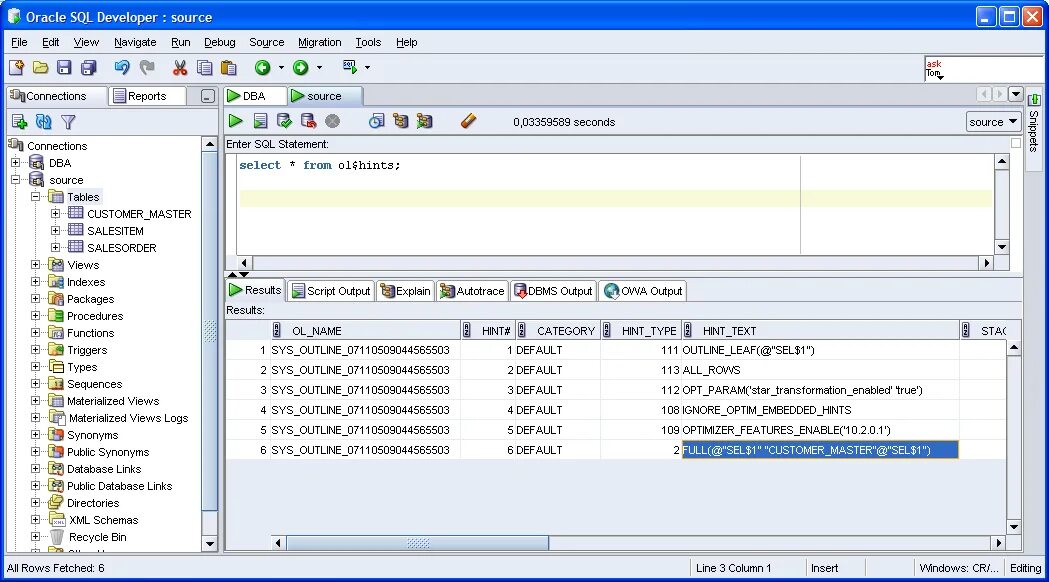1049x582 pixels.
Task: Switch to the OWA Output tab
Action: click(643, 291)
